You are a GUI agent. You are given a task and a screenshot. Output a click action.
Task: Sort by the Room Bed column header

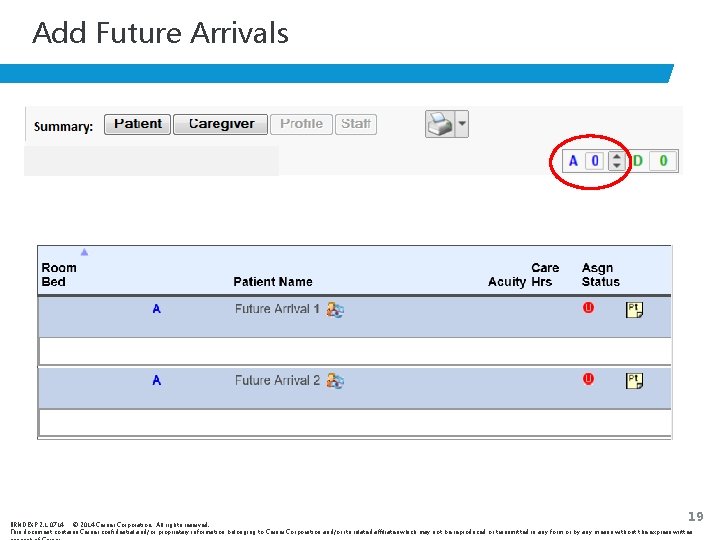coord(59,275)
